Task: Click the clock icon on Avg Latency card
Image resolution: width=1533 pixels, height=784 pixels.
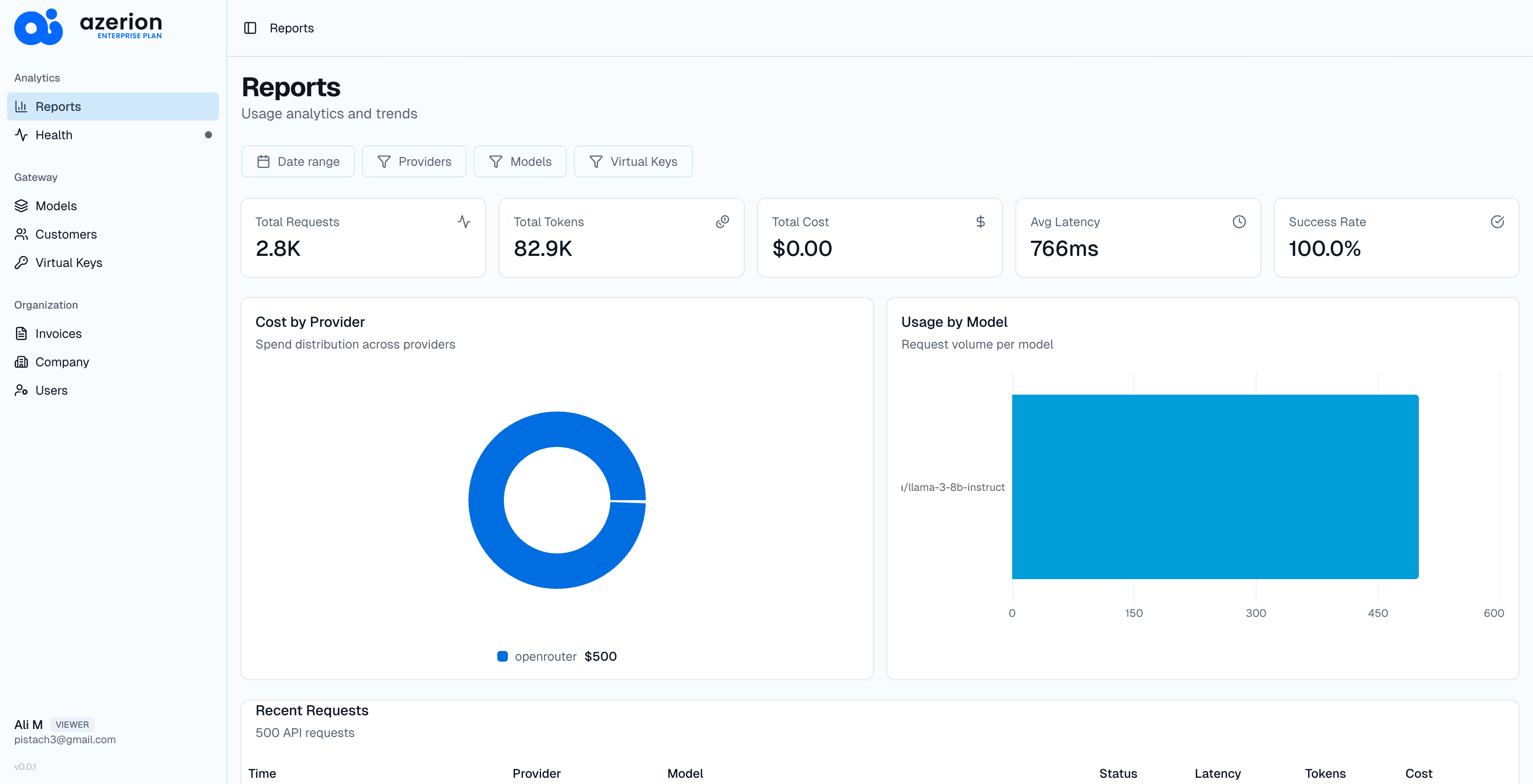Action: pos(1239,221)
